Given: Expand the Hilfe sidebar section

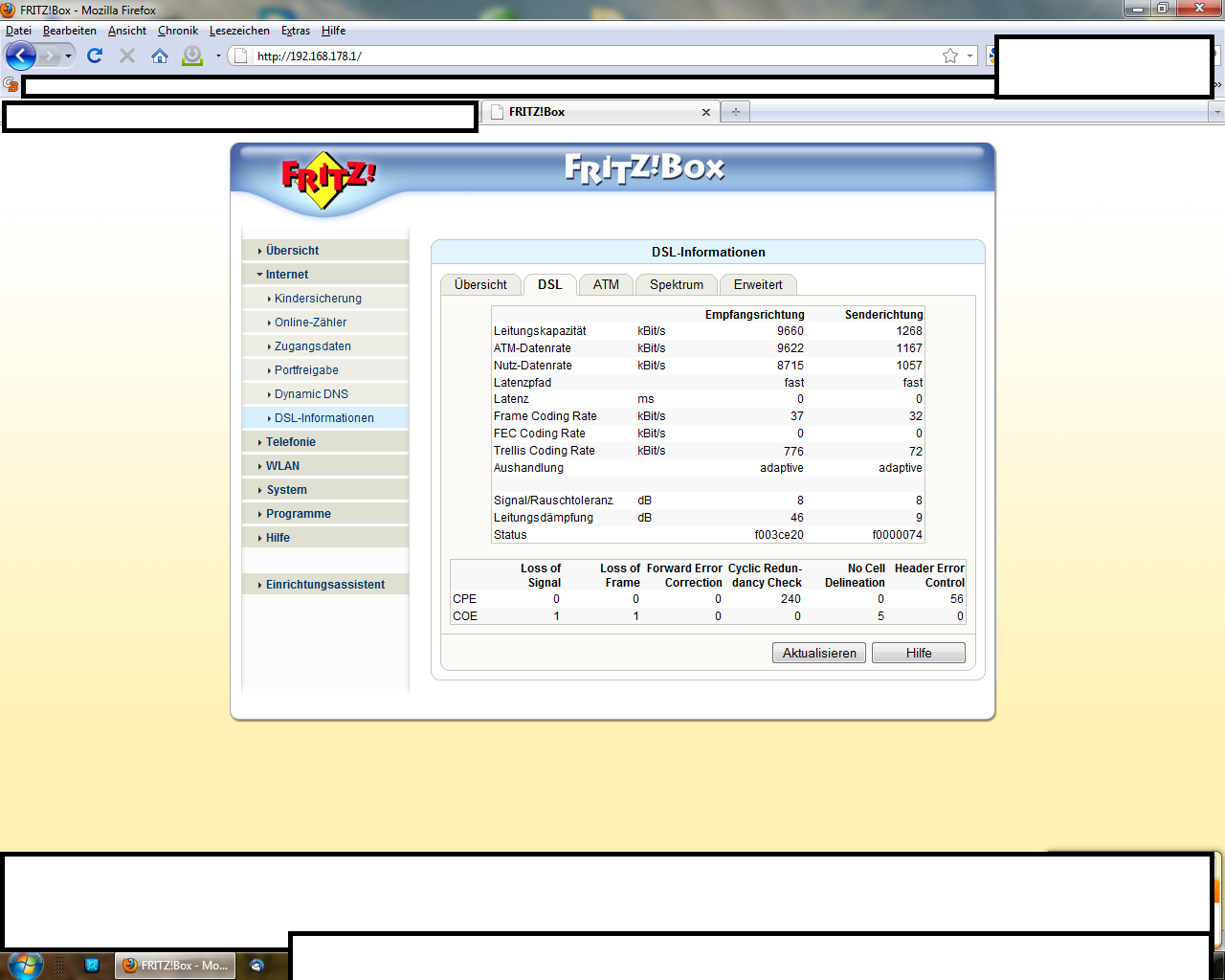Looking at the screenshot, I should click(x=325, y=538).
